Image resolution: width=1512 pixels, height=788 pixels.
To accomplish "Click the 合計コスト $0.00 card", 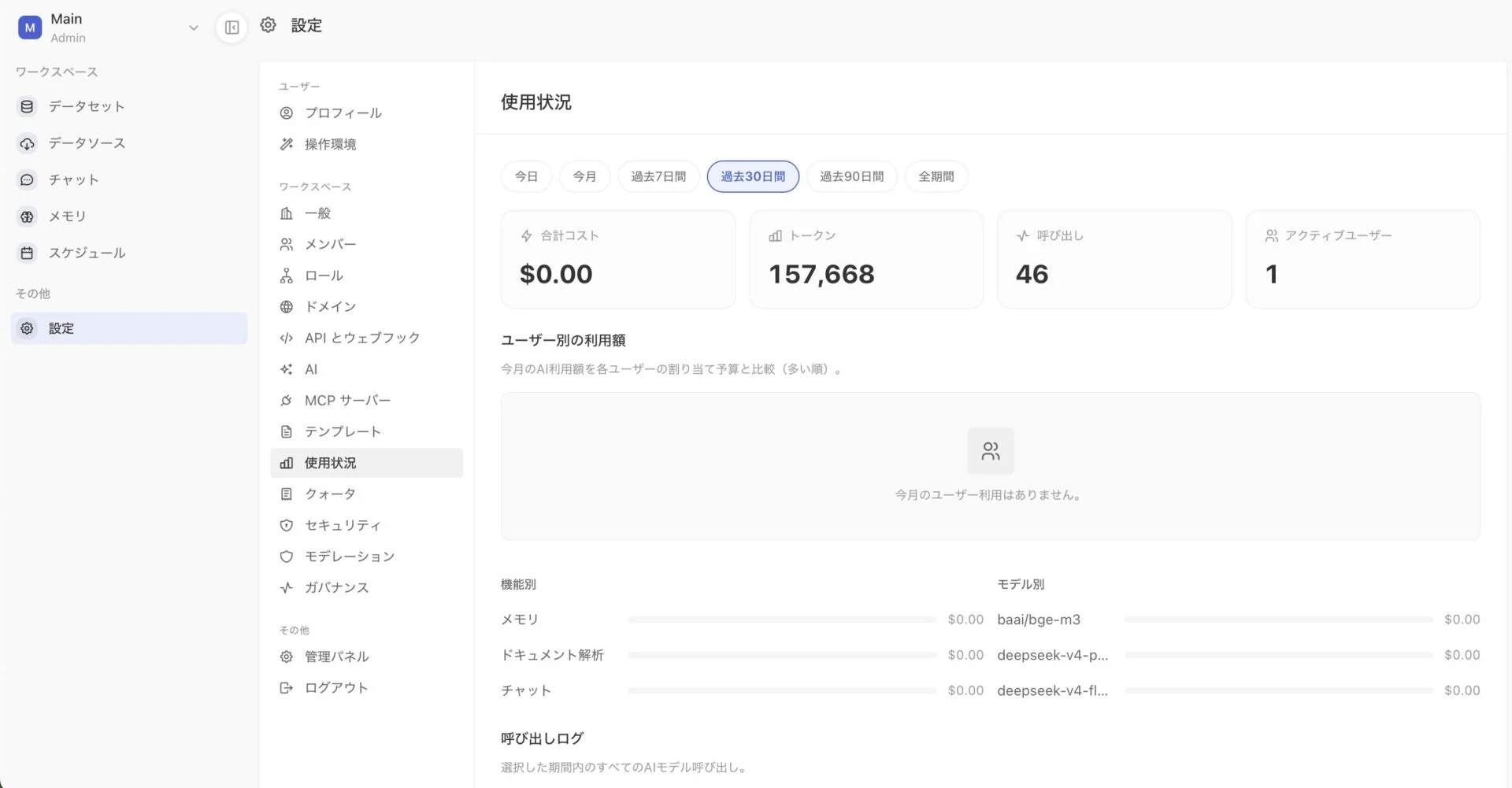I will [x=618, y=260].
